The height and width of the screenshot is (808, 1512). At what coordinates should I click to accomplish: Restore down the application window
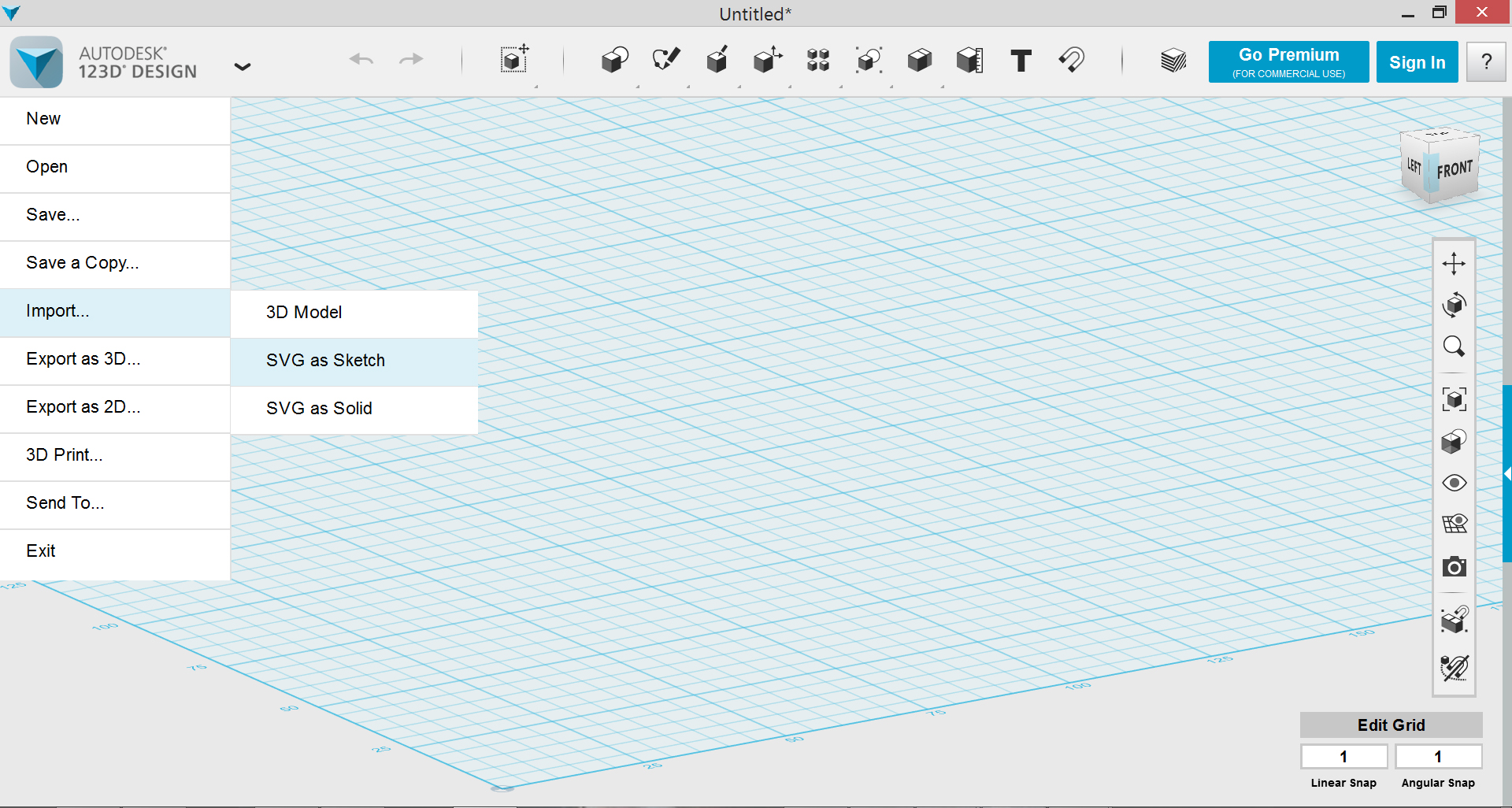(1440, 13)
